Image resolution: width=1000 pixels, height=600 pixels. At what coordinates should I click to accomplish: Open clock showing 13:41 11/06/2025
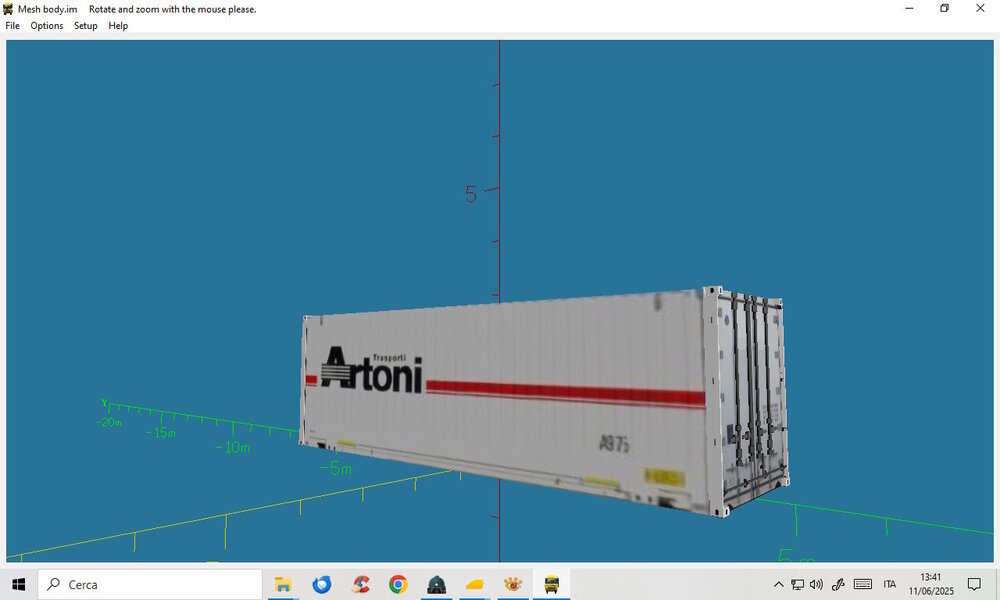931,584
